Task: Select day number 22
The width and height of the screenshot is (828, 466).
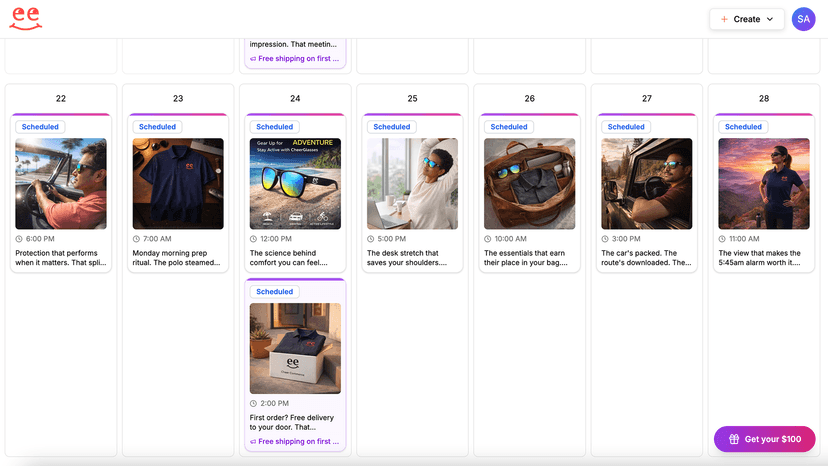Action: coord(61,98)
